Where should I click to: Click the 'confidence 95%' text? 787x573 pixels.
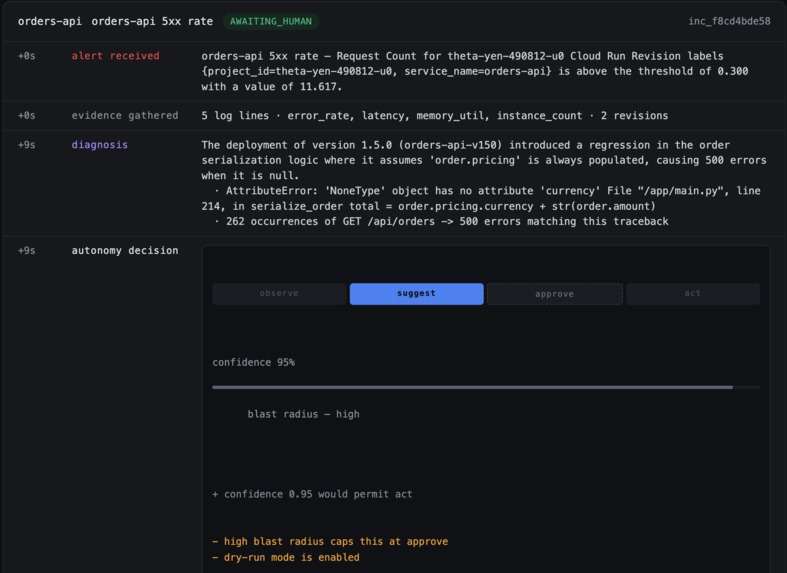click(253, 362)
